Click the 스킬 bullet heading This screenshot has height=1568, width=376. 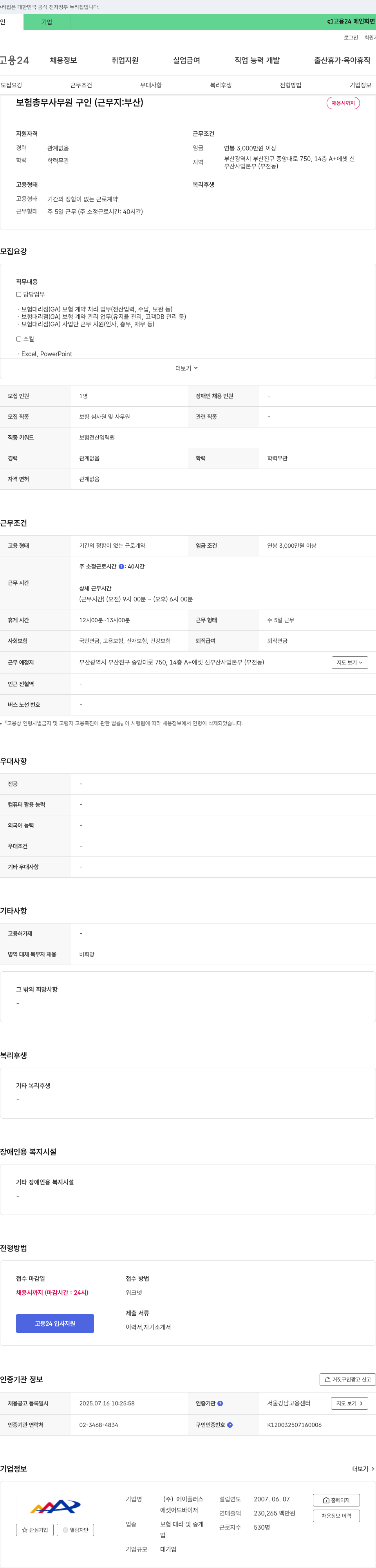(x=25, y=339)
